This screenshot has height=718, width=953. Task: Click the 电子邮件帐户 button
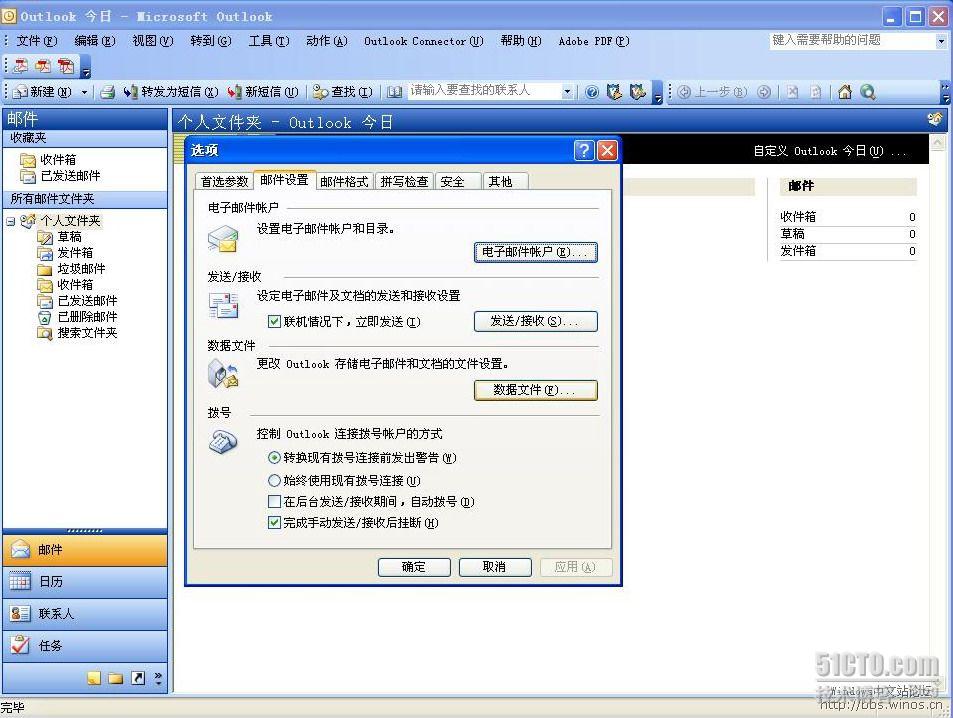(x=535, y=252)
